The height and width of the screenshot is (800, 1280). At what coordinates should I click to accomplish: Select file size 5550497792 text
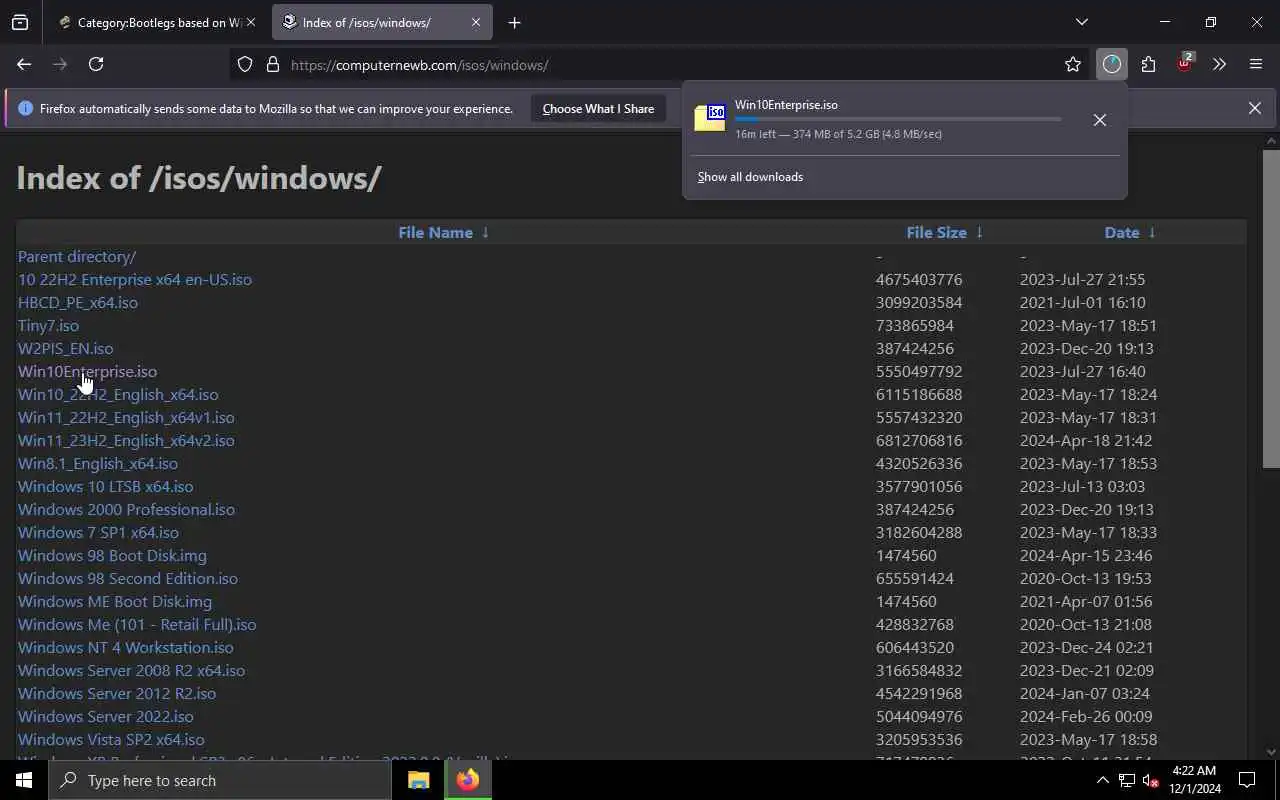919,372
